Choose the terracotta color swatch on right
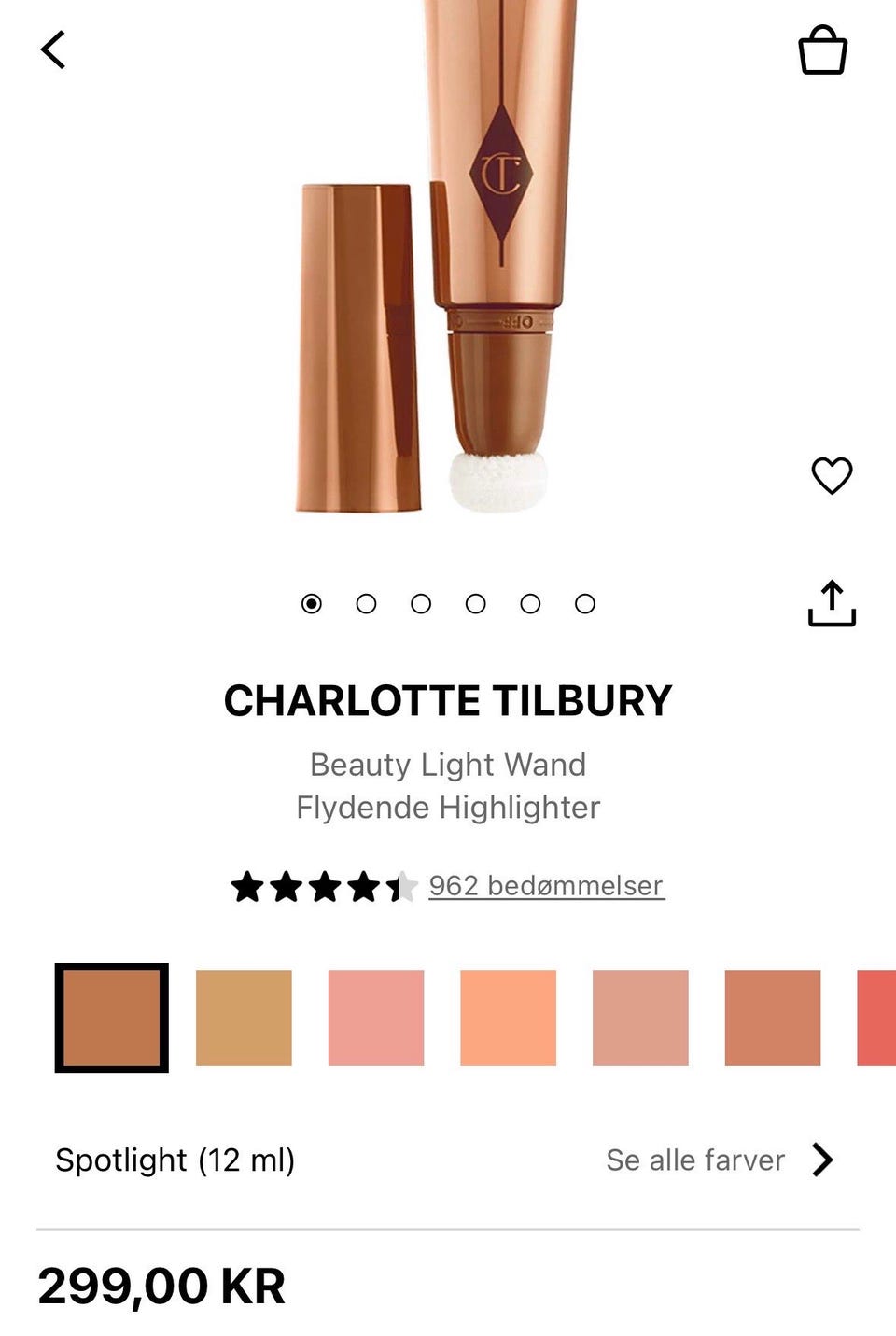The width and height of the screenshot is (896, 1336). point(773,1018)
